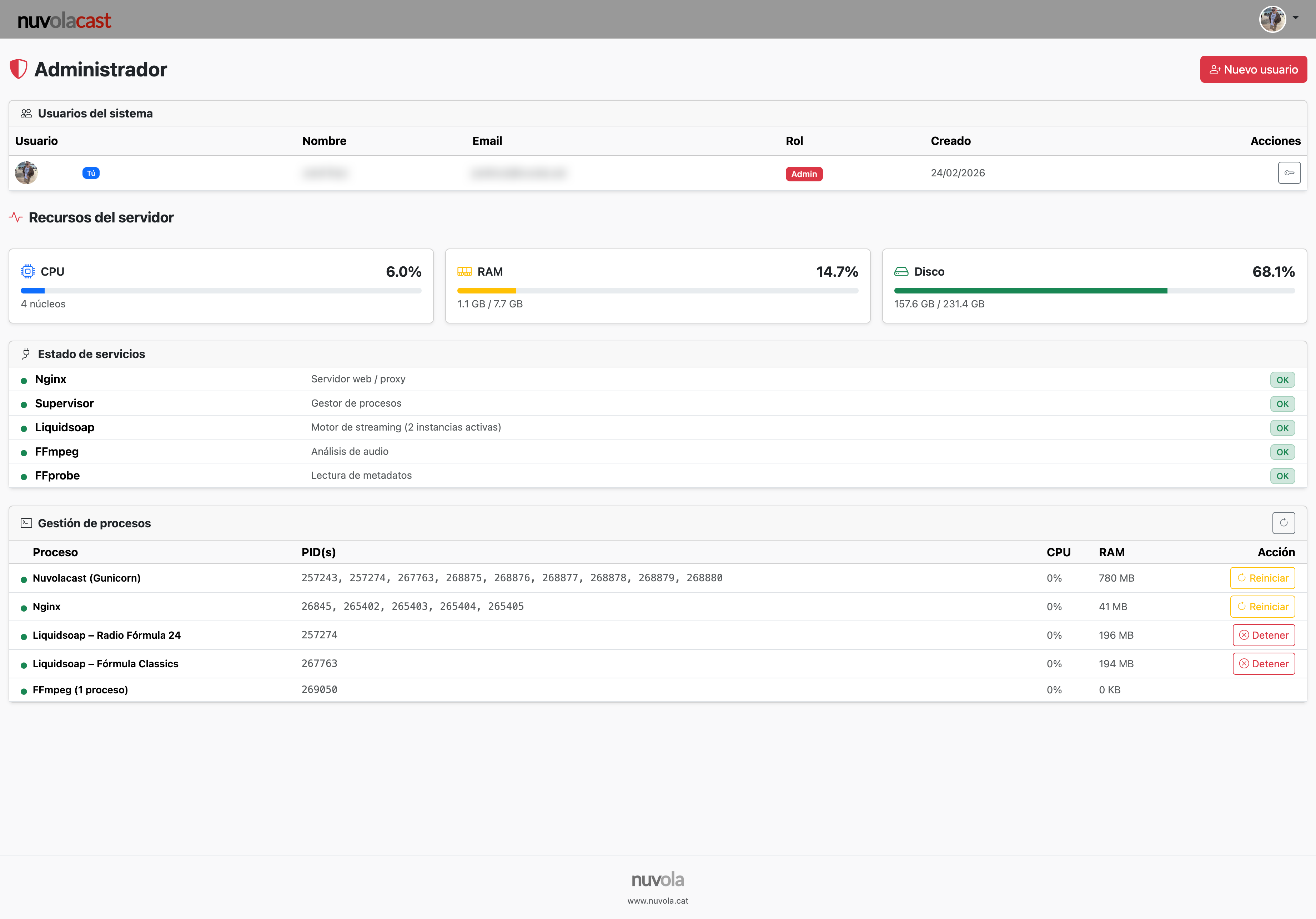Restart Nuvolacast (Gunicorn) with Reiniciar
The width and height of the screenshot is (1316, 919).
pyautogui.click(x=1262, y=578)
